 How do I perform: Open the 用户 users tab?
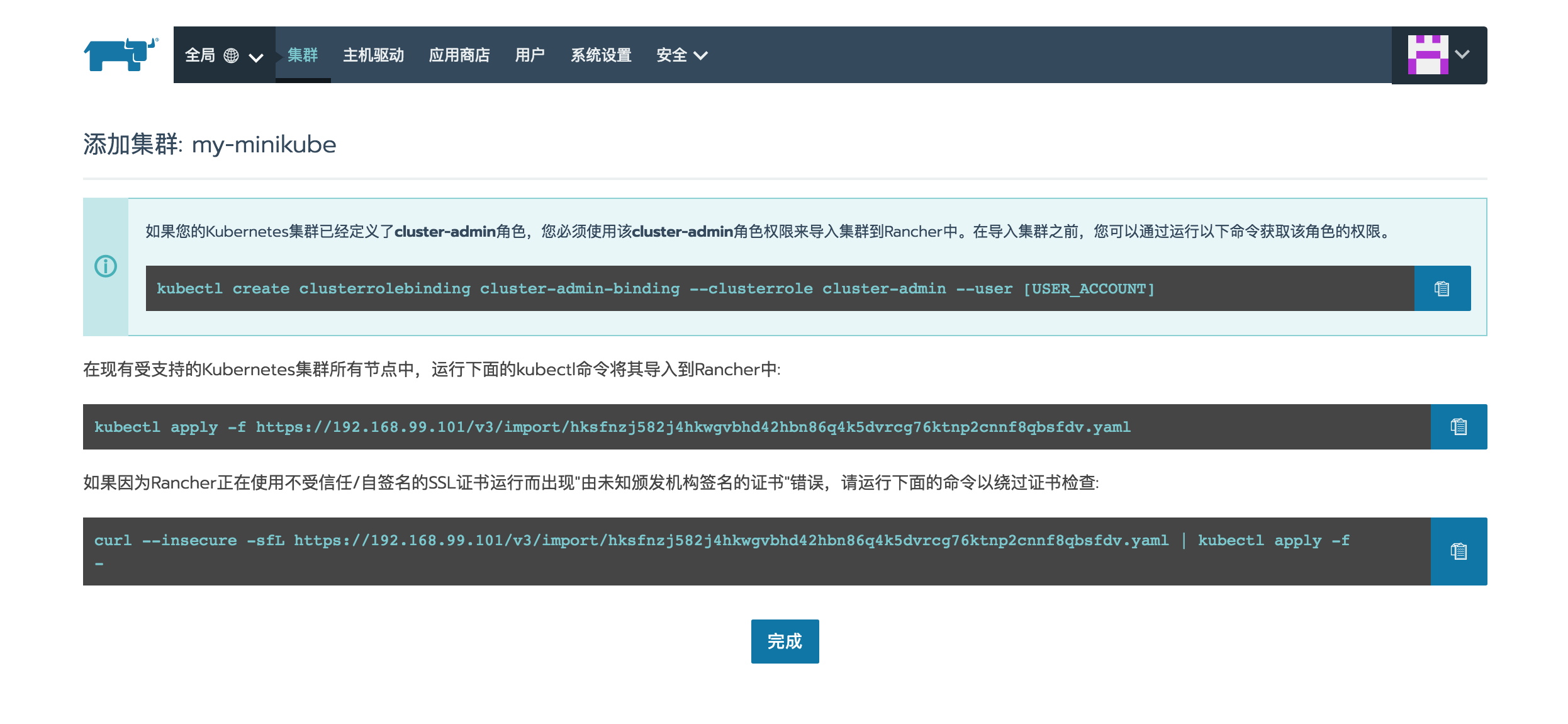pos(530,55)
